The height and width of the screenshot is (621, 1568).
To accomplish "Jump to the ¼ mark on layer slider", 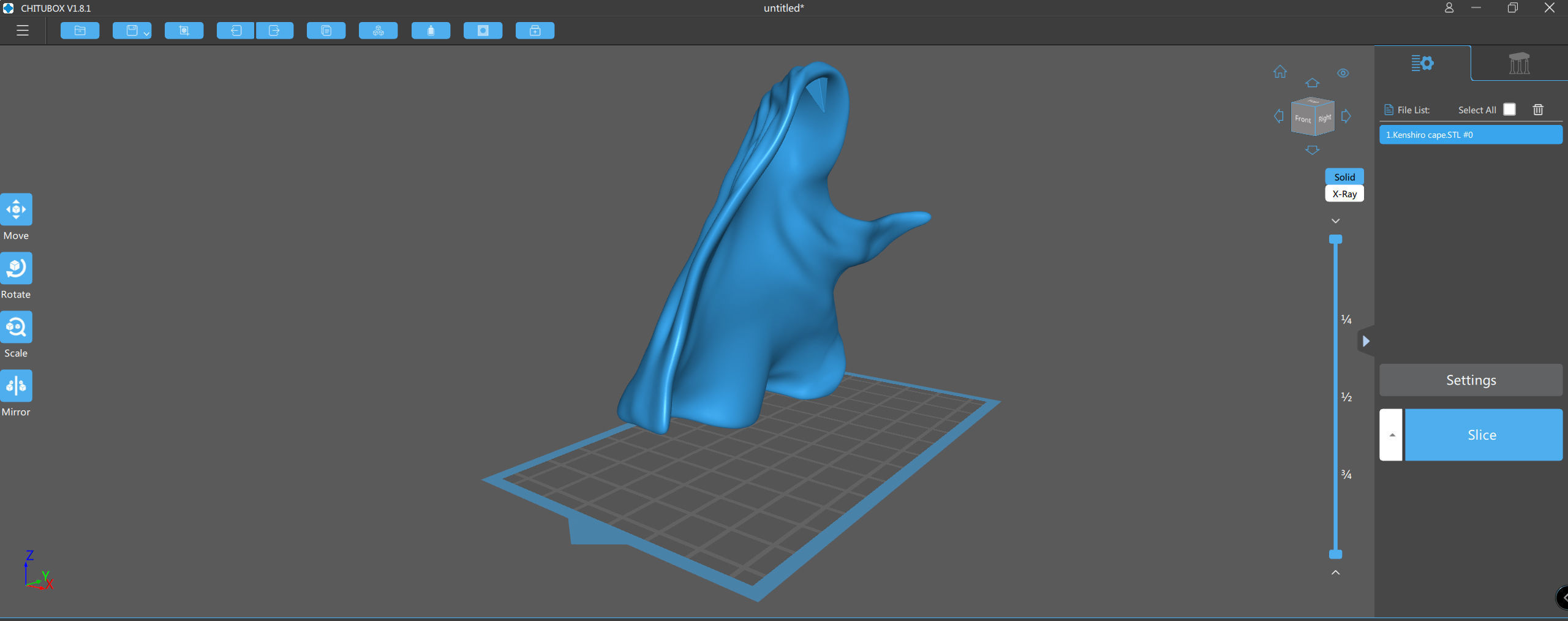I will pos(1346,319).
